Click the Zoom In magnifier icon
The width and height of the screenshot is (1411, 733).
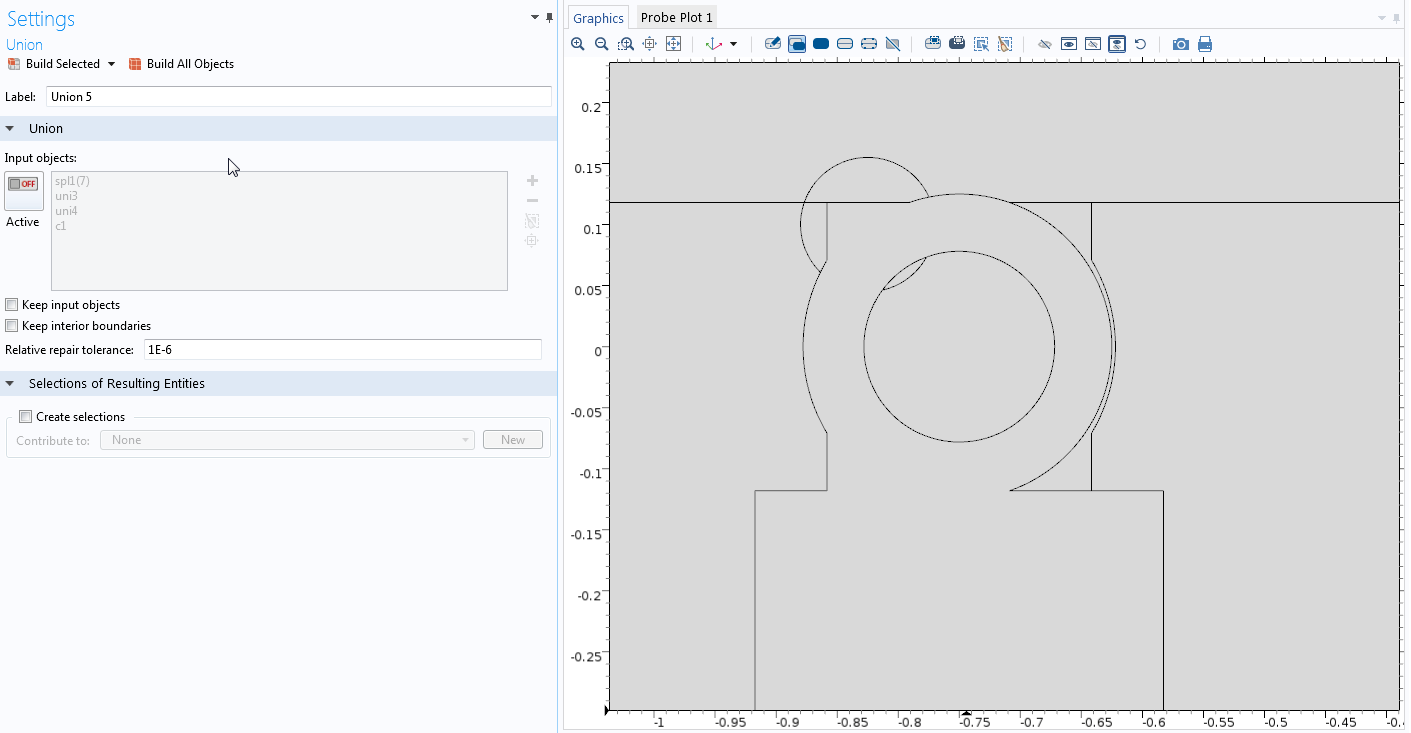pos(578,44)
